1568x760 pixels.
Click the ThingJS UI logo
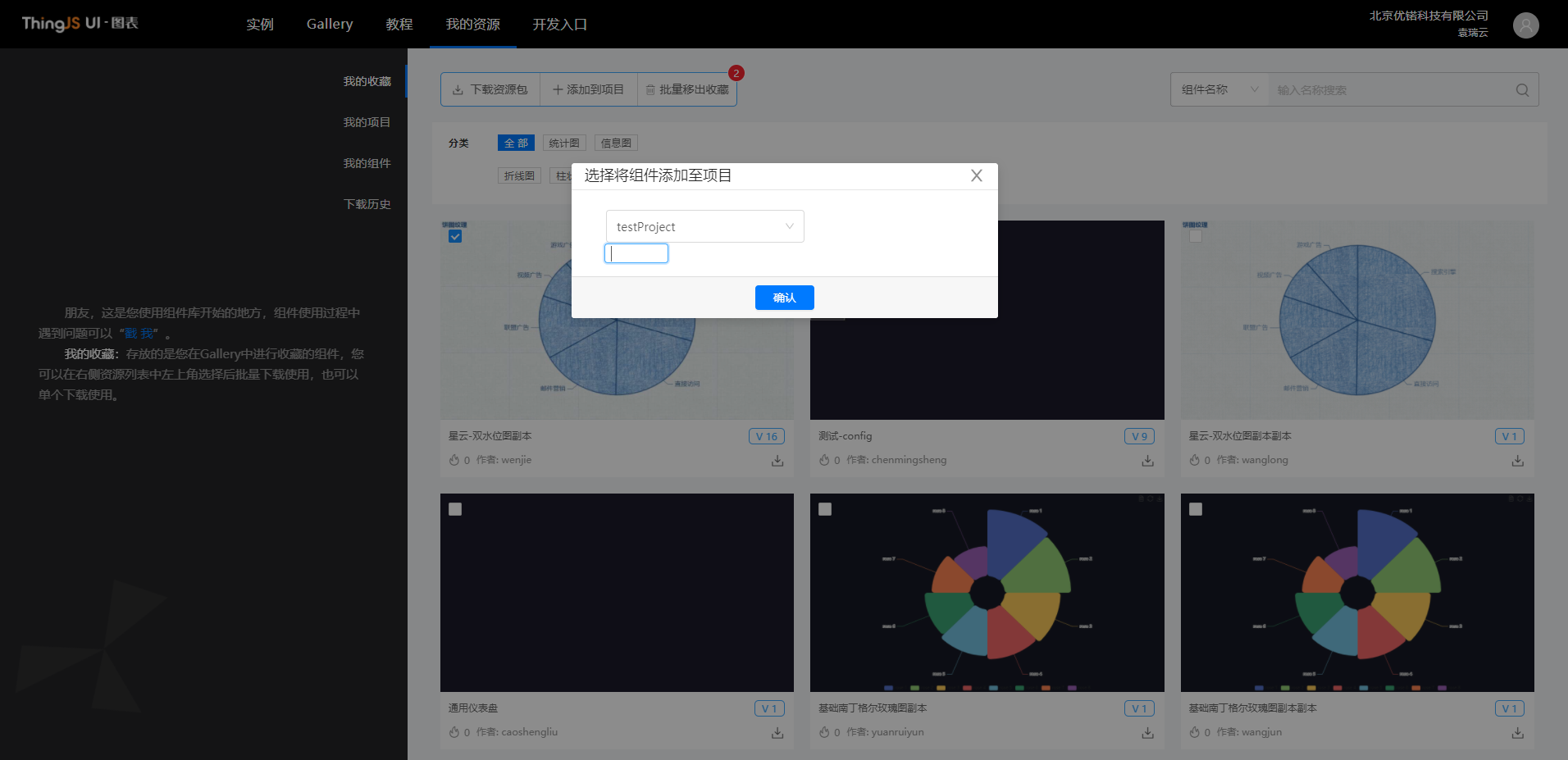tap(80, 23)
